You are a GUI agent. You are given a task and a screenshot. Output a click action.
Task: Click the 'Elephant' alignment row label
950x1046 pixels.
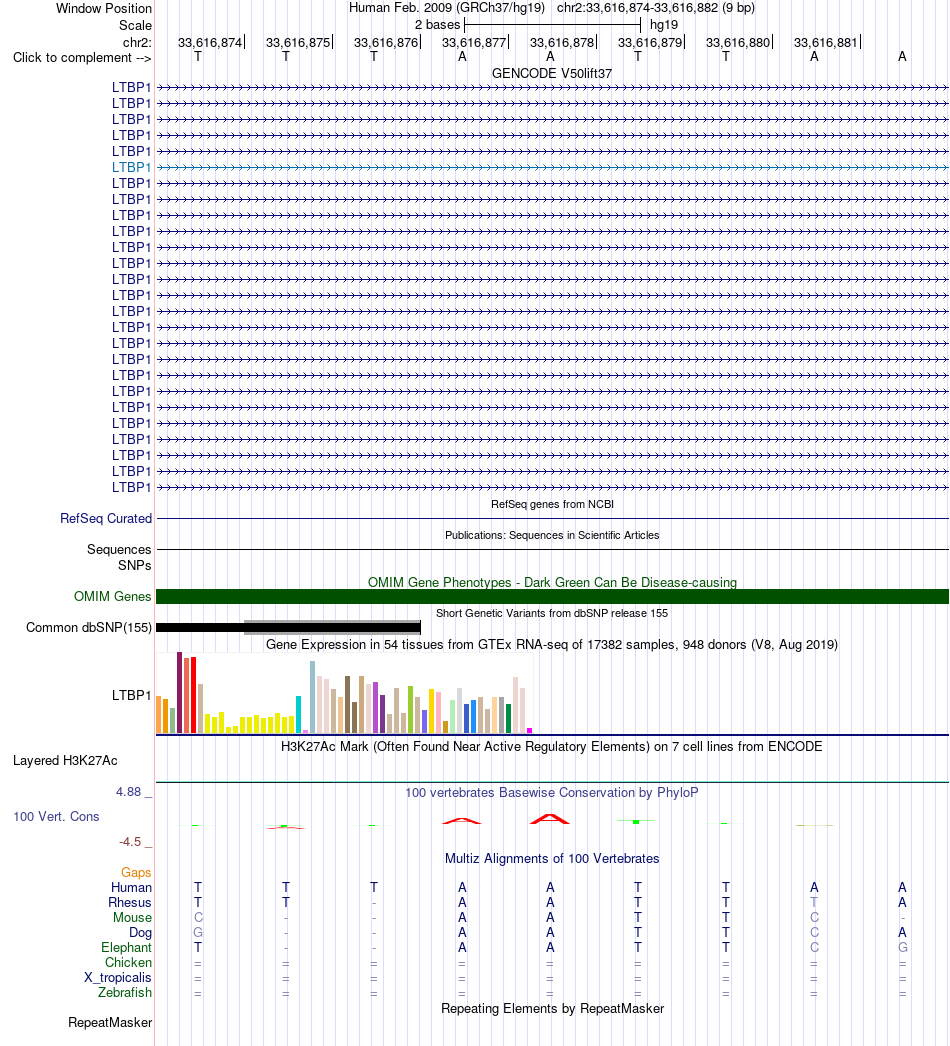127,947
